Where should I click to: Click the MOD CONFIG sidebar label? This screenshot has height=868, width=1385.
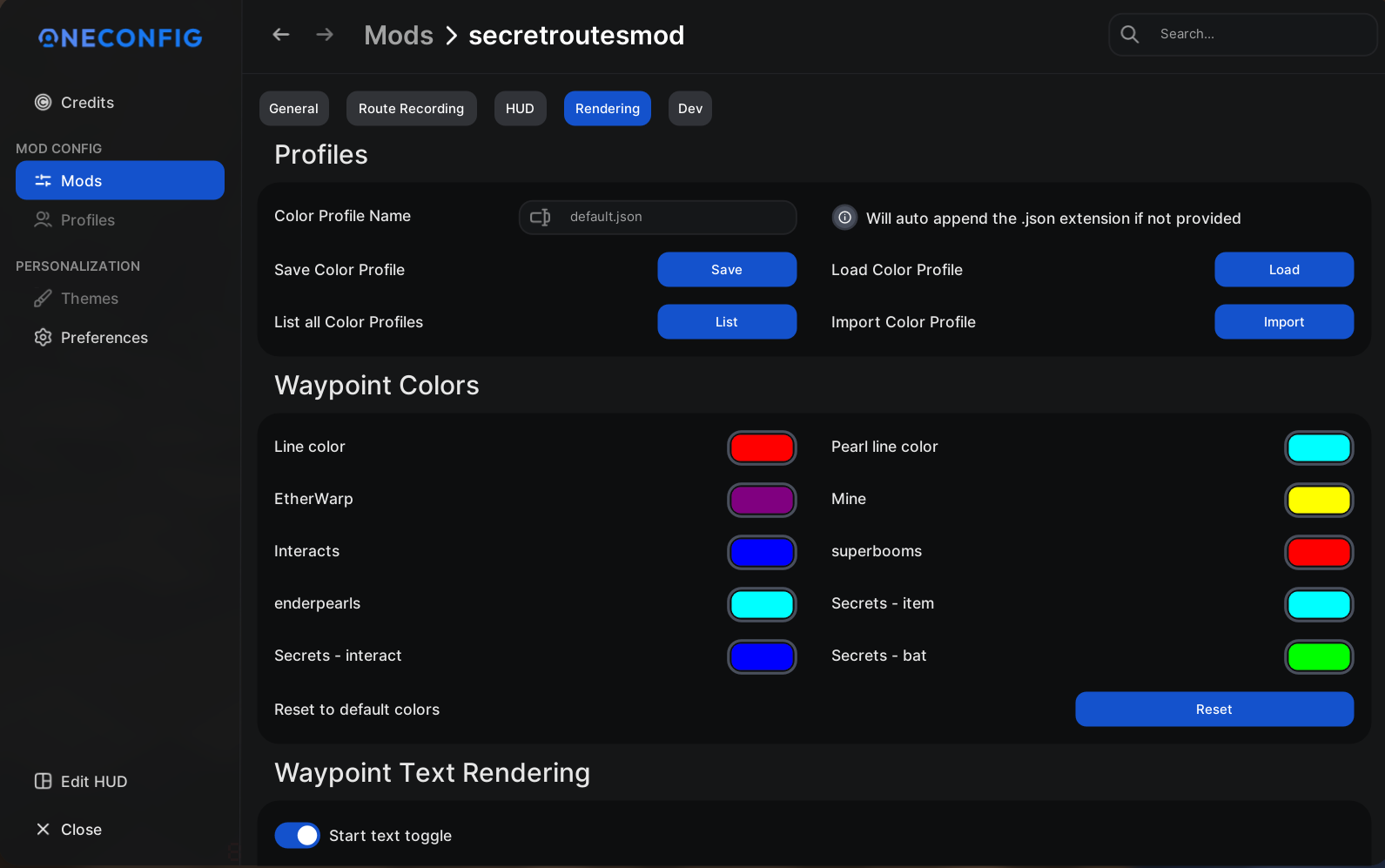58,149
